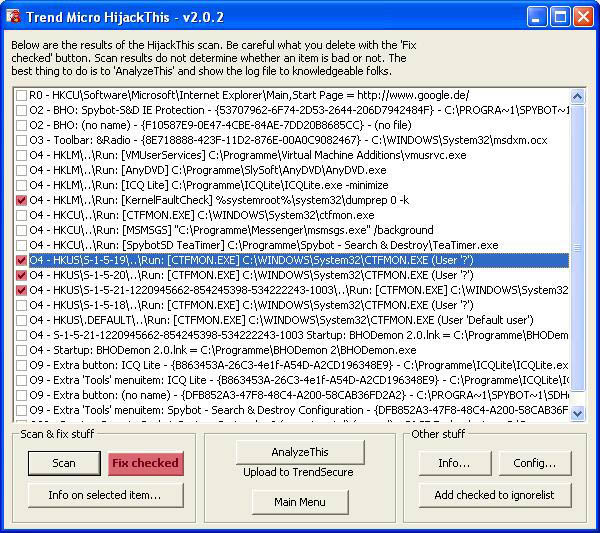The height and width of the screenshot is (533, 600).
Task: Uncheck the highlighted S-1-5-19 CTFMON entry
Action: [21, 260]
